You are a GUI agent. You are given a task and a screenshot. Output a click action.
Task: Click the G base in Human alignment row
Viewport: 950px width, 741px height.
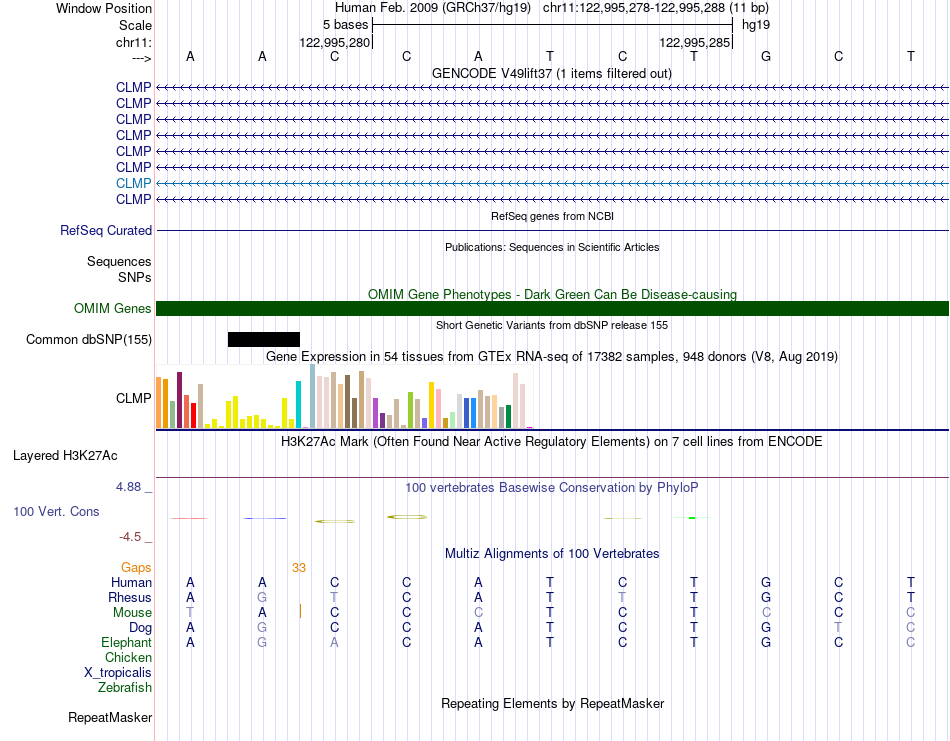tap(766, 582)
